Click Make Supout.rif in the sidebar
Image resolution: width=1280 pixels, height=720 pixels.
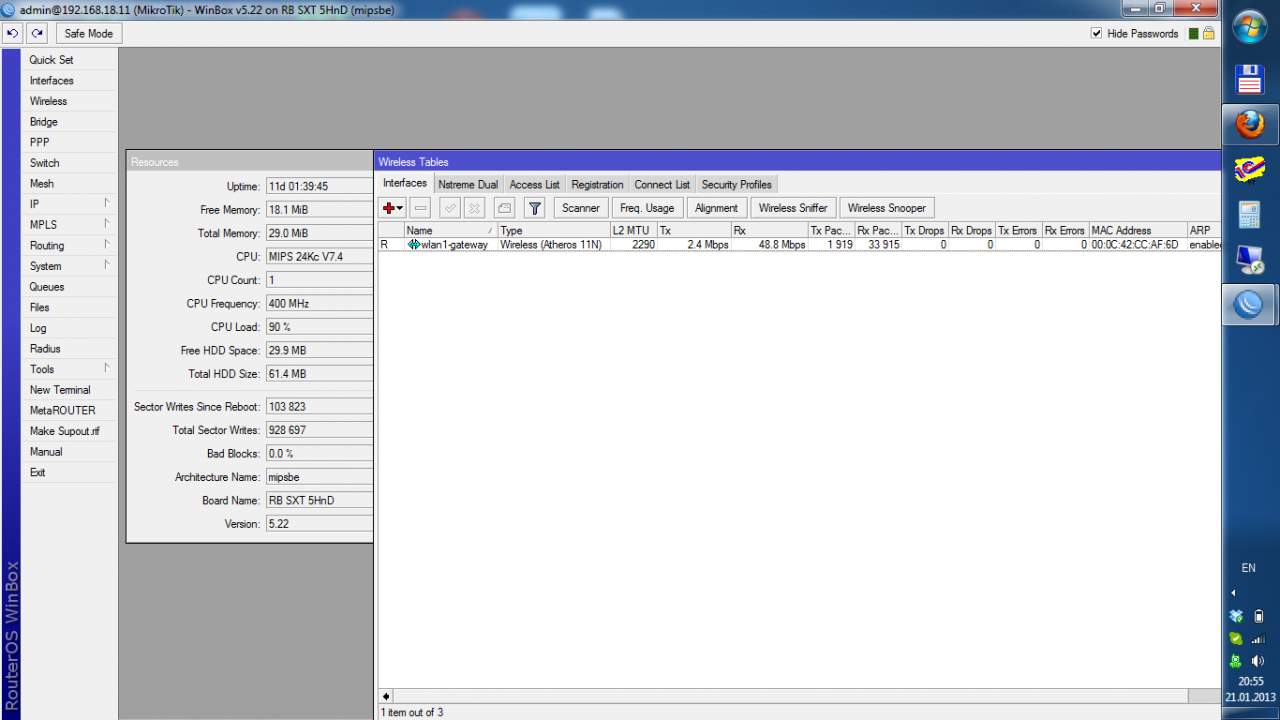pos(64,431)
